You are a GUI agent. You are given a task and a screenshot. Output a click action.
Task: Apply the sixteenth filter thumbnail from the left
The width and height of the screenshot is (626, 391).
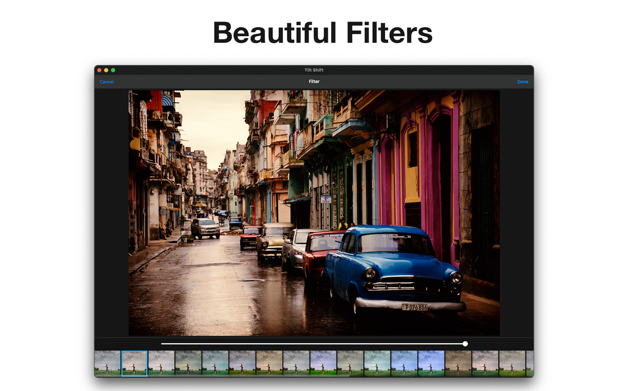[x=511, y=363]
